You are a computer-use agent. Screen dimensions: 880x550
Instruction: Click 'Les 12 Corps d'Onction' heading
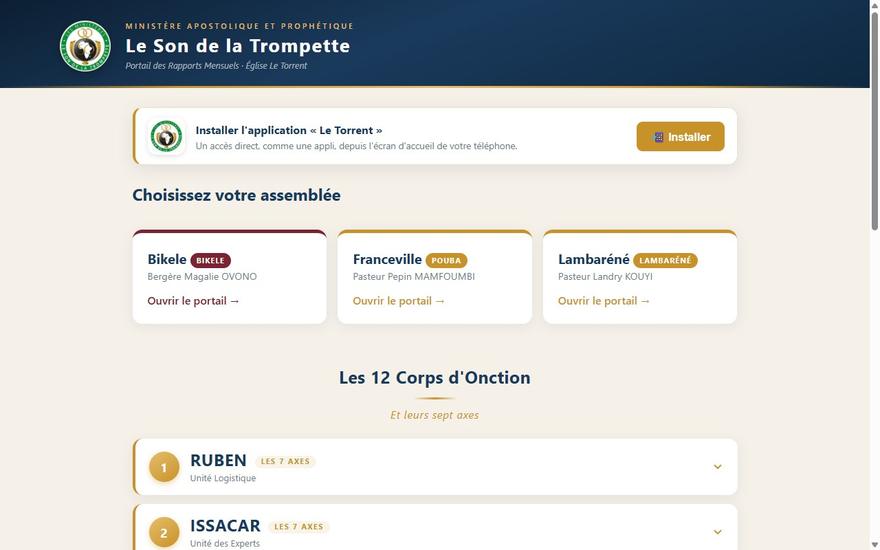[x=434, y=378]
